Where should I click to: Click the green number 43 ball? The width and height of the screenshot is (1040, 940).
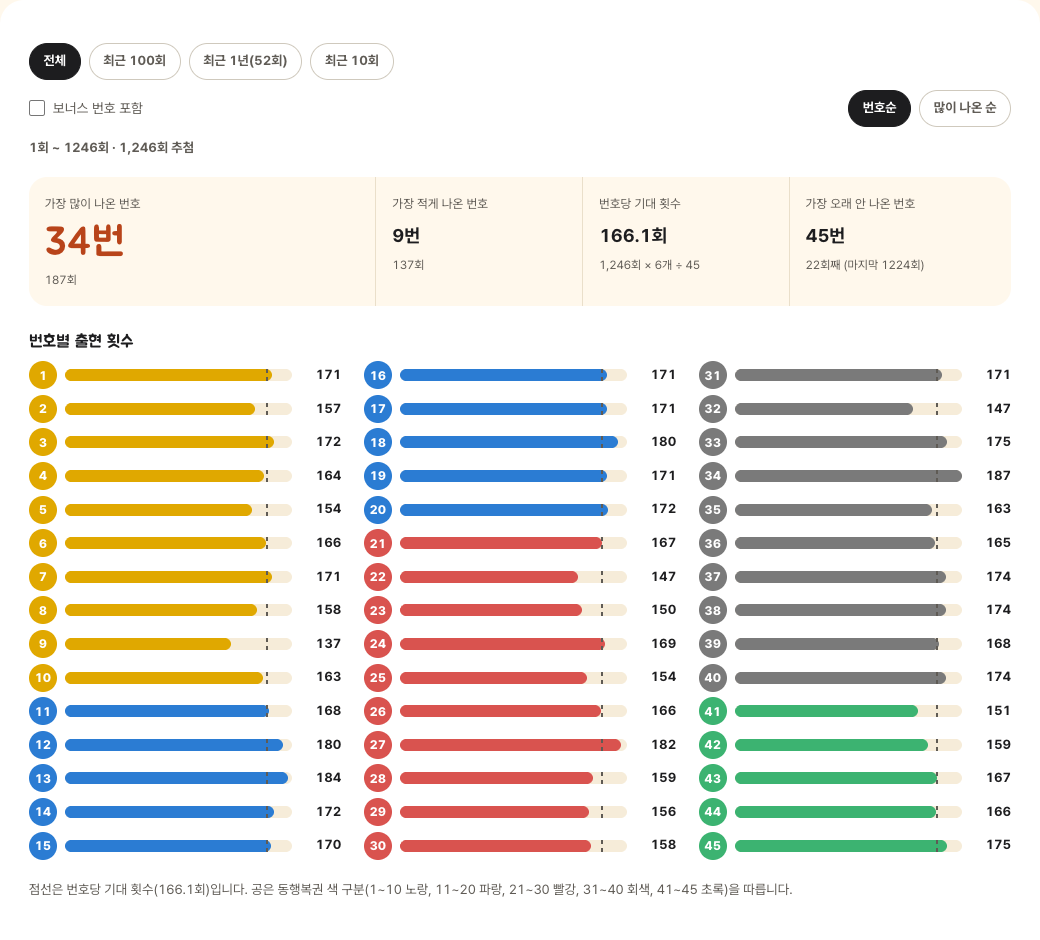pos(713,778)
